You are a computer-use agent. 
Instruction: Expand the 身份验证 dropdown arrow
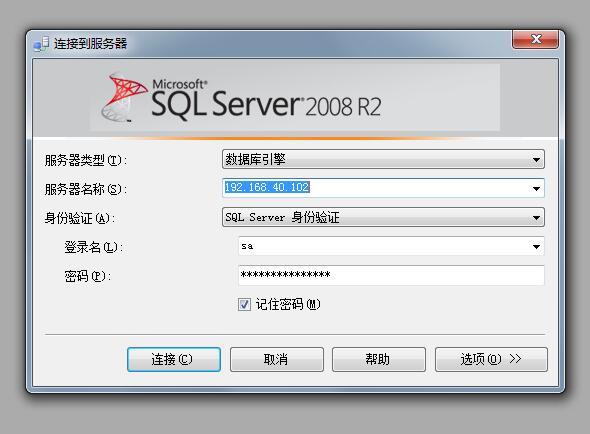(536, 218)
